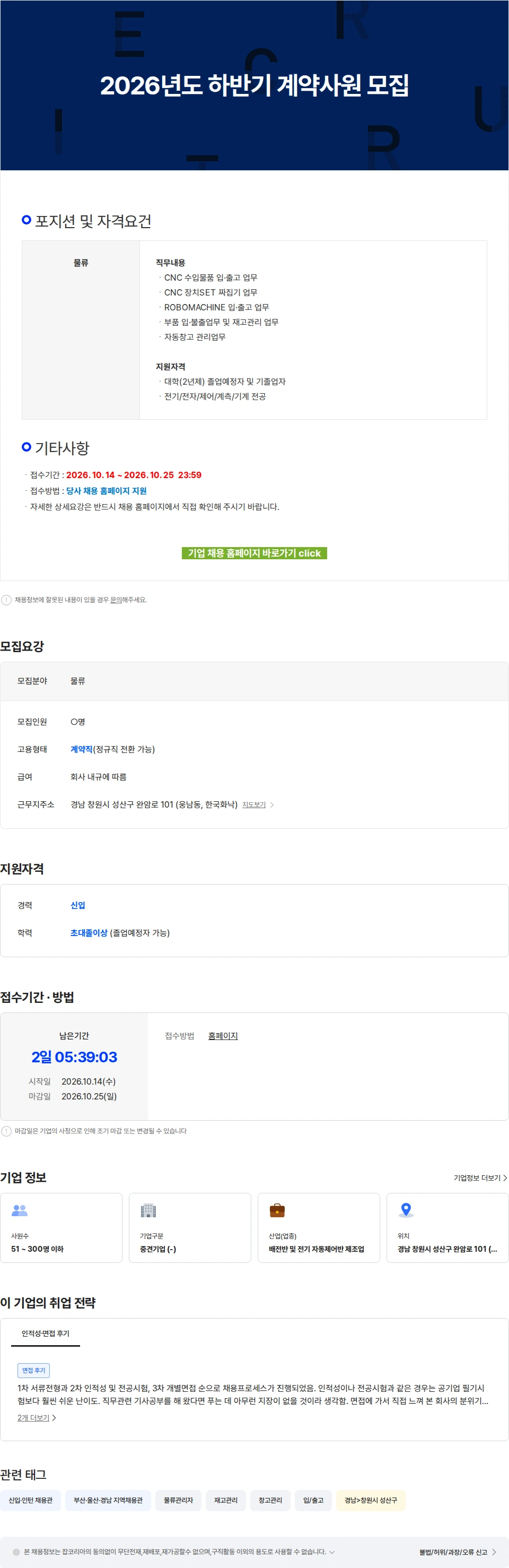Click the green 기업 채용 홈페이지 바로가기 button
Viewport: 509px width, 1568px height.
coord(254,553)
